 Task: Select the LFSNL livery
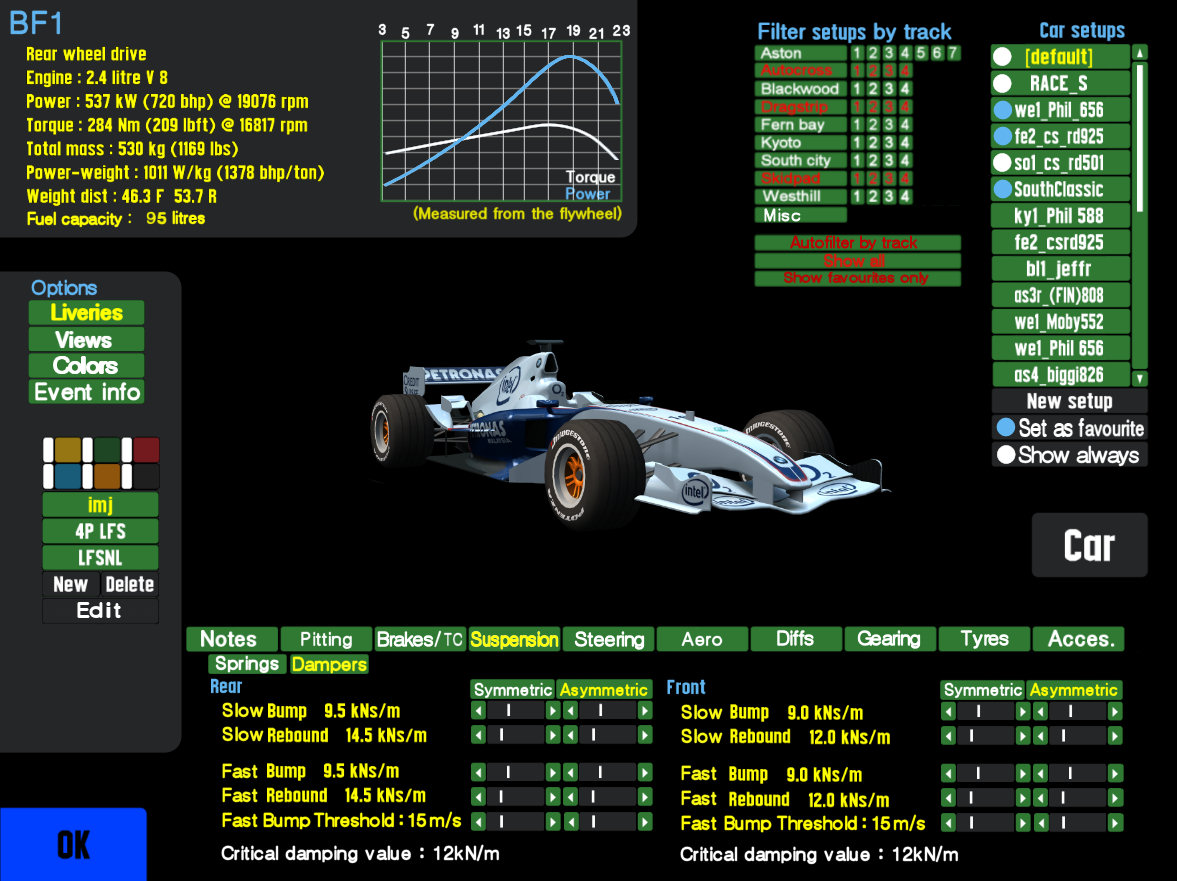pyautogui.click(x=100, y=558)
